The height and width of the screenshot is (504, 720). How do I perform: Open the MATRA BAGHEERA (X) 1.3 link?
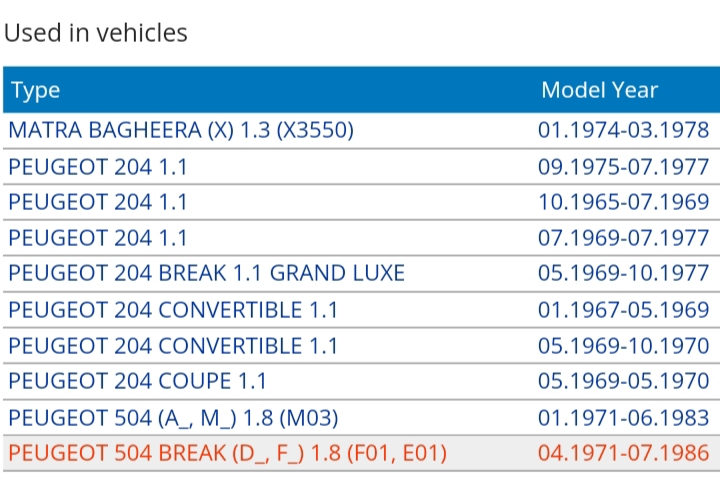pyautogui.click(x=181, y=130)
